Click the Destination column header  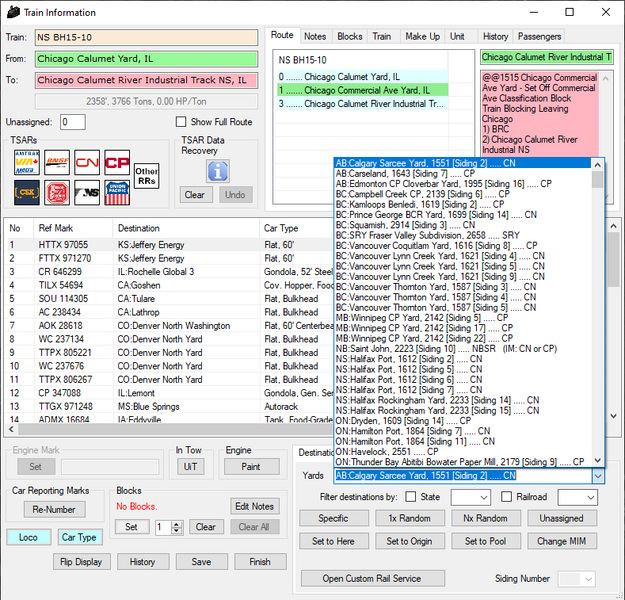pos(186,228)
